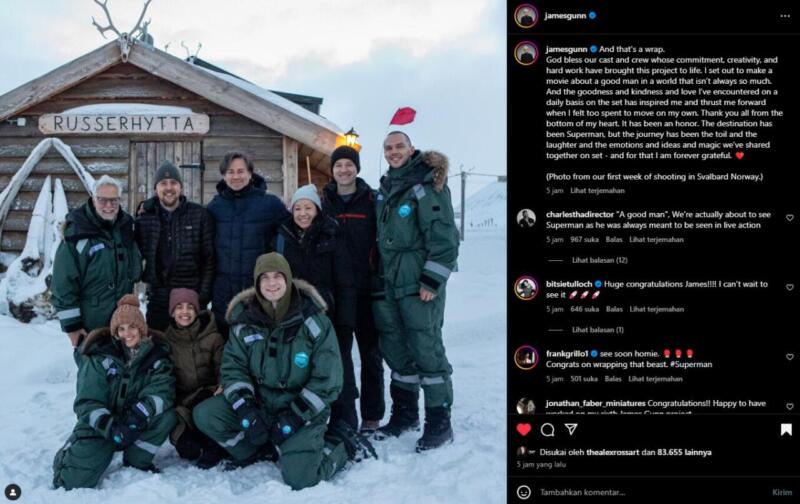Open emoji picker in comment box

524,492
